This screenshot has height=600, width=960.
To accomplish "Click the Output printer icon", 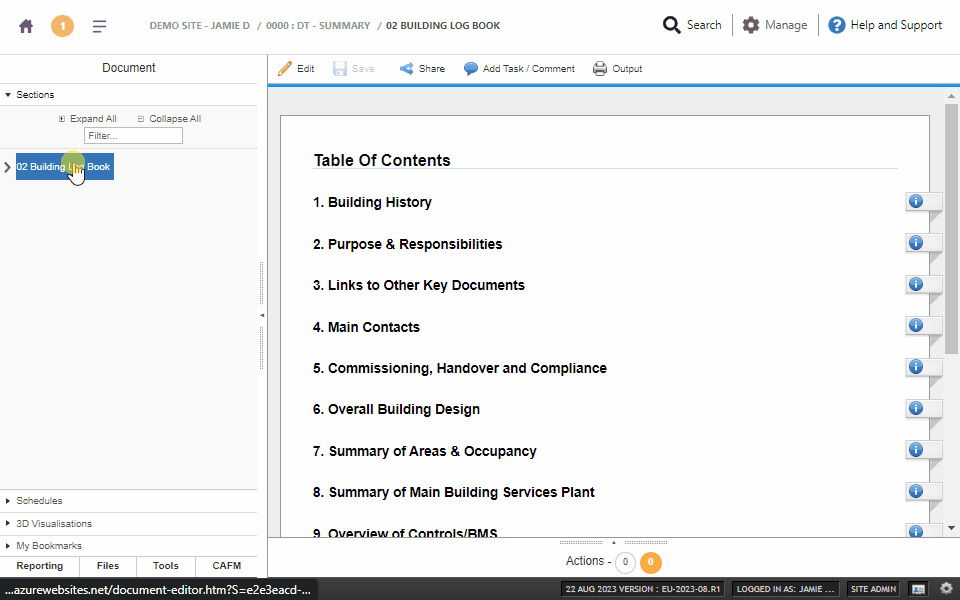I will point(599,69).
